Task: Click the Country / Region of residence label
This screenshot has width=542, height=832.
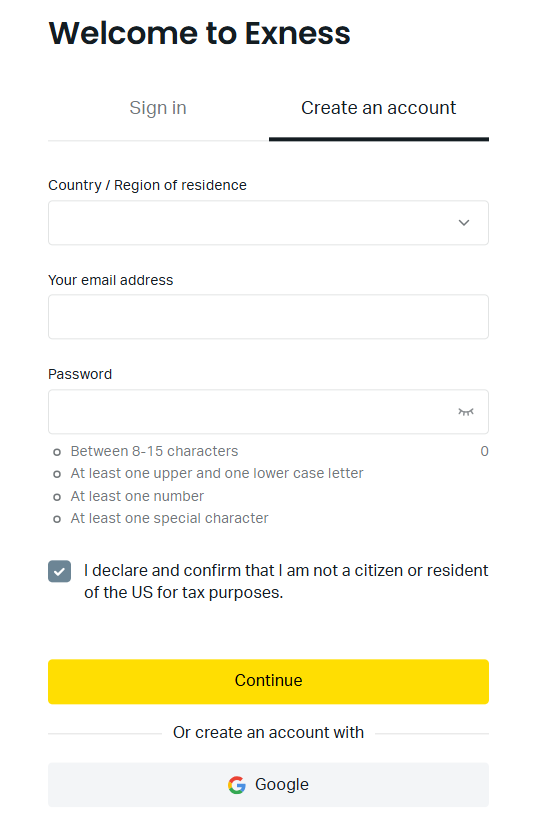Action: point(148,185)
